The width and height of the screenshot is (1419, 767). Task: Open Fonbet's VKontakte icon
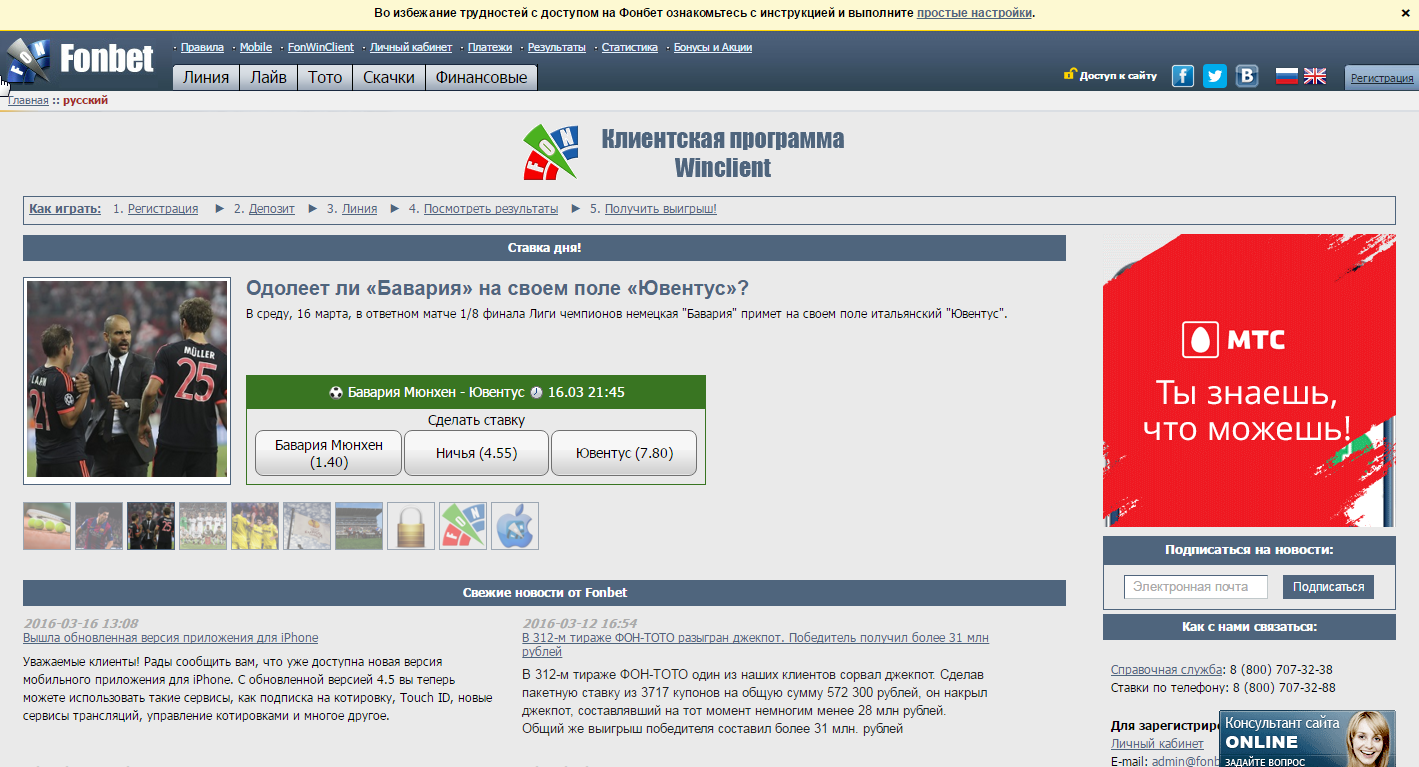[1247, 76]
